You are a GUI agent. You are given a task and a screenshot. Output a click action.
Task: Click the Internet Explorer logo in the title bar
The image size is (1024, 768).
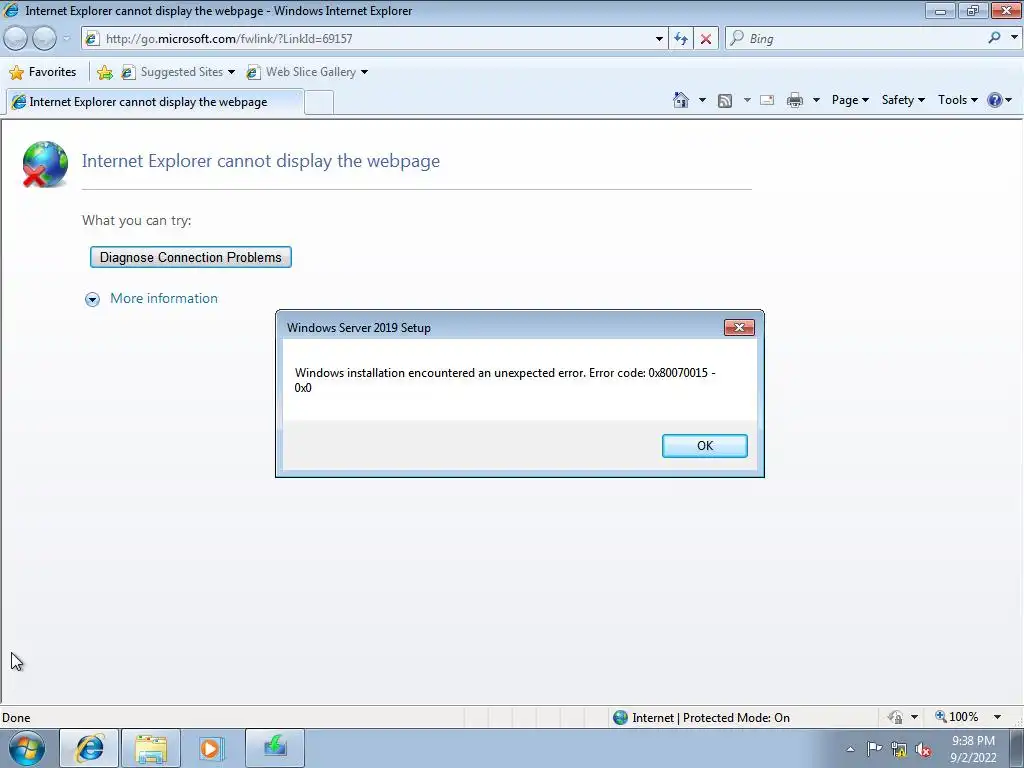11,10
